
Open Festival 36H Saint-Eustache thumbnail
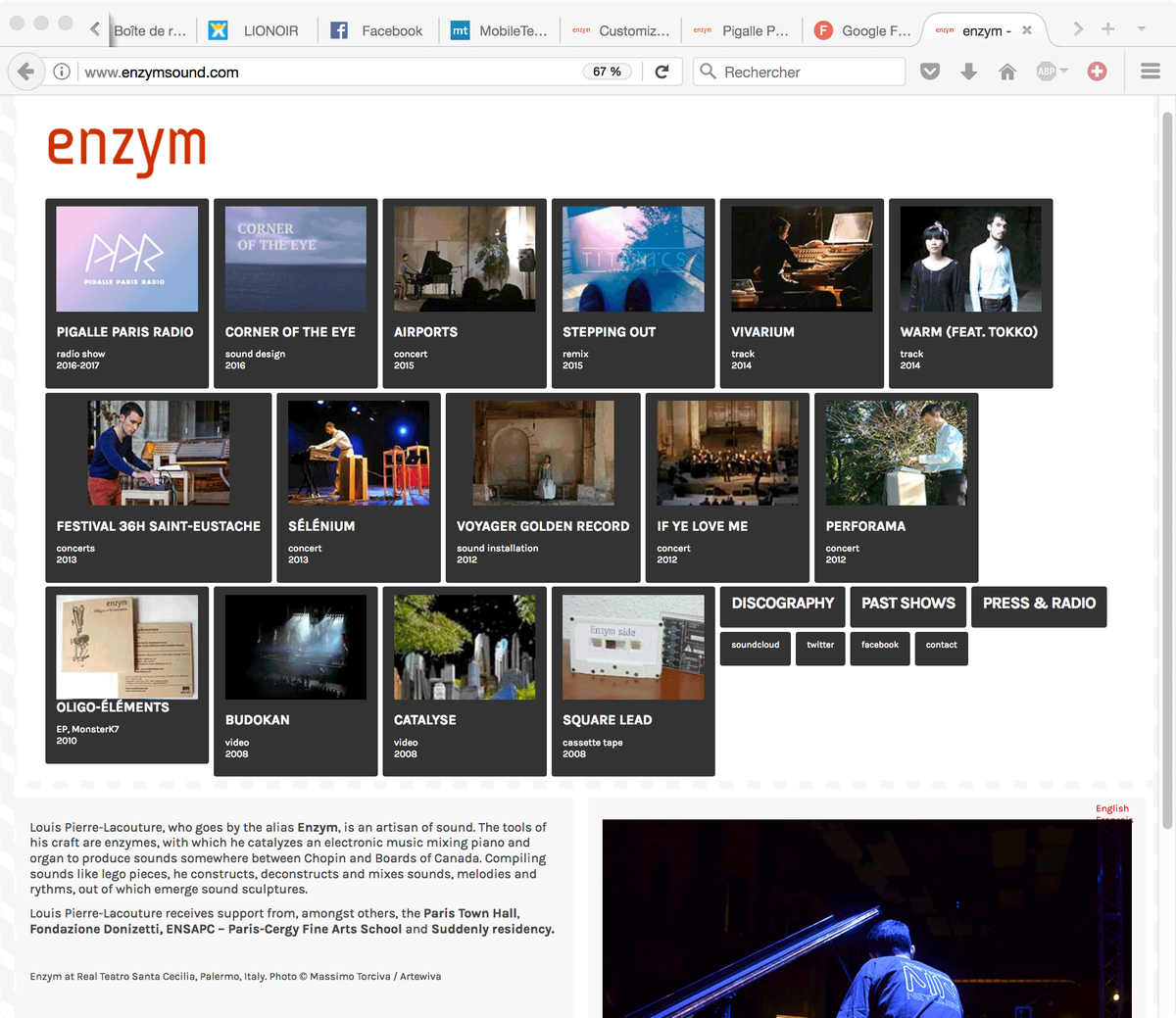pos(159,453)
